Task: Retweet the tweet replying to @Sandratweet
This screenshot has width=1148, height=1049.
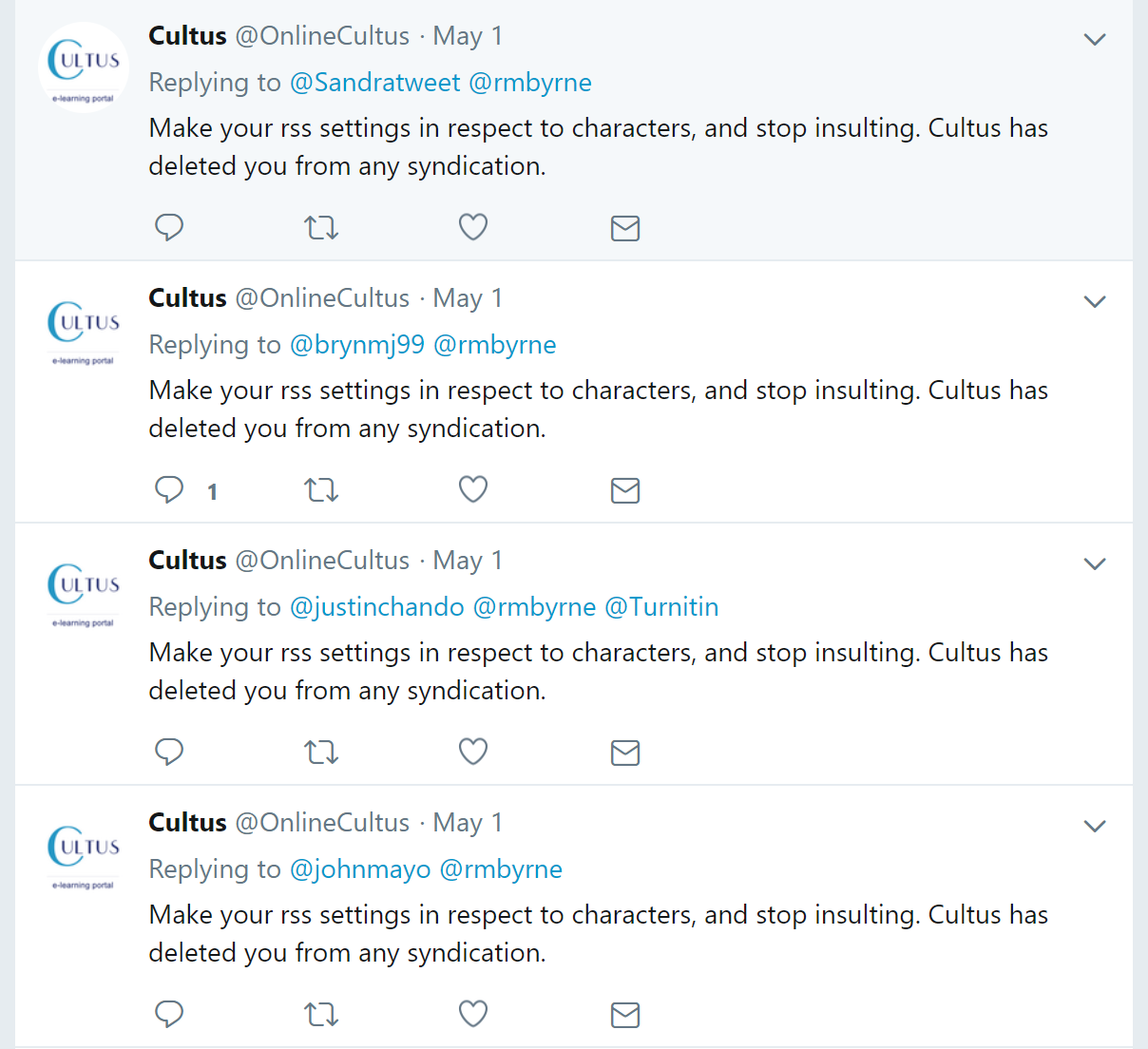Action: pyautogui.click(x=321, y=228)
